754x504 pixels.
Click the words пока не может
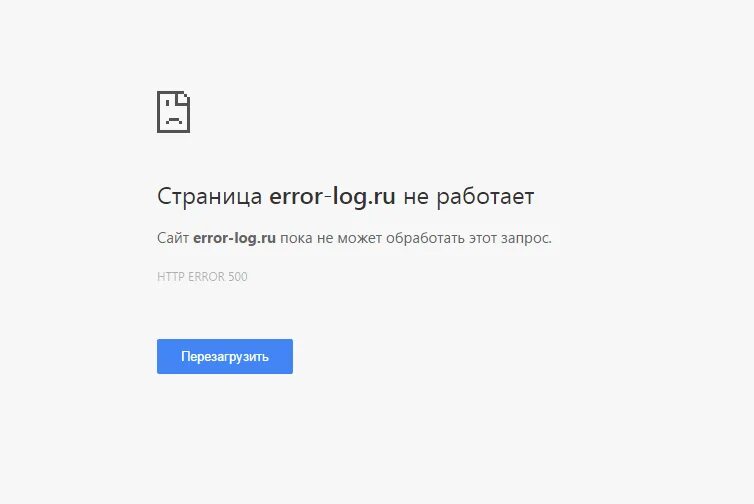pos(331,239)
